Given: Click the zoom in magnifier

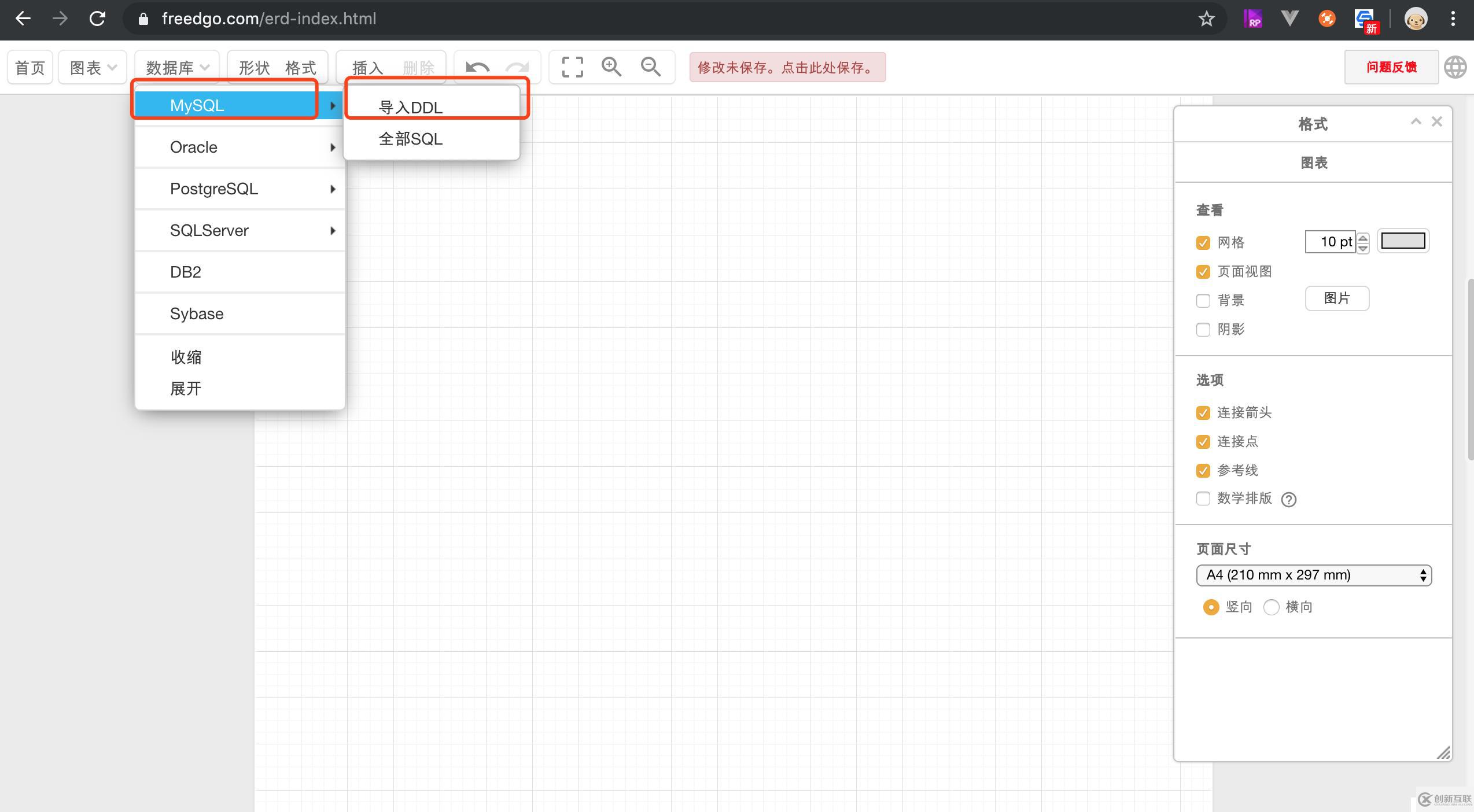Looking at the screenshot, I should point(611,67).
